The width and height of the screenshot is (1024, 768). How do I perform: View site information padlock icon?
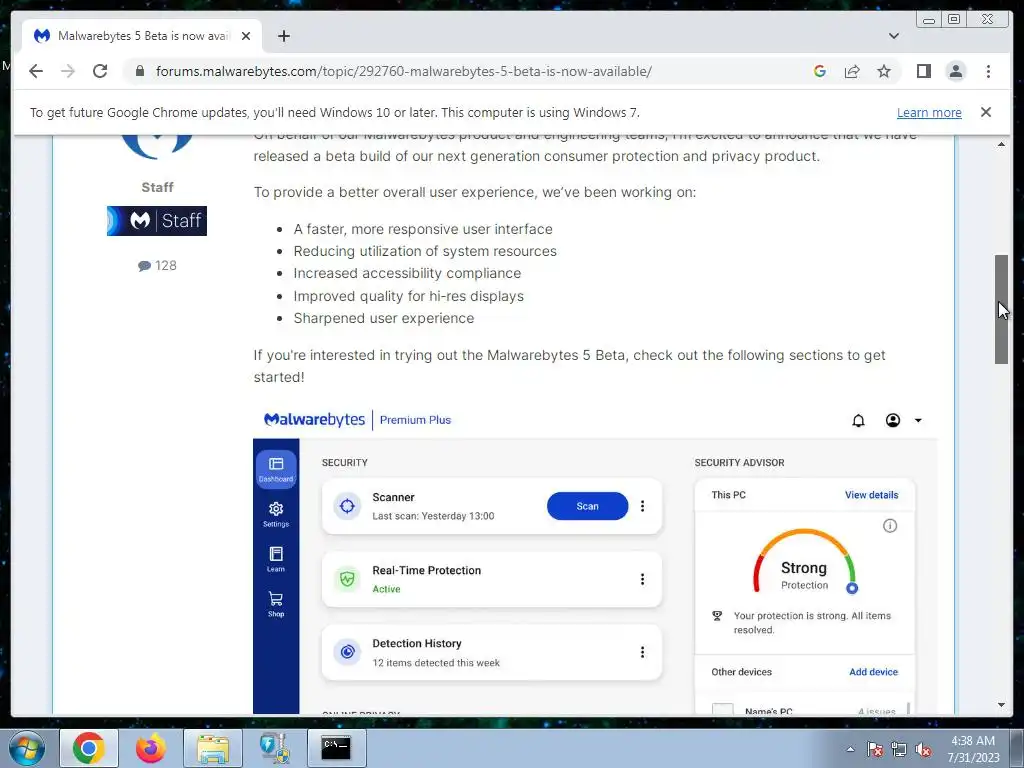point(140,71)
